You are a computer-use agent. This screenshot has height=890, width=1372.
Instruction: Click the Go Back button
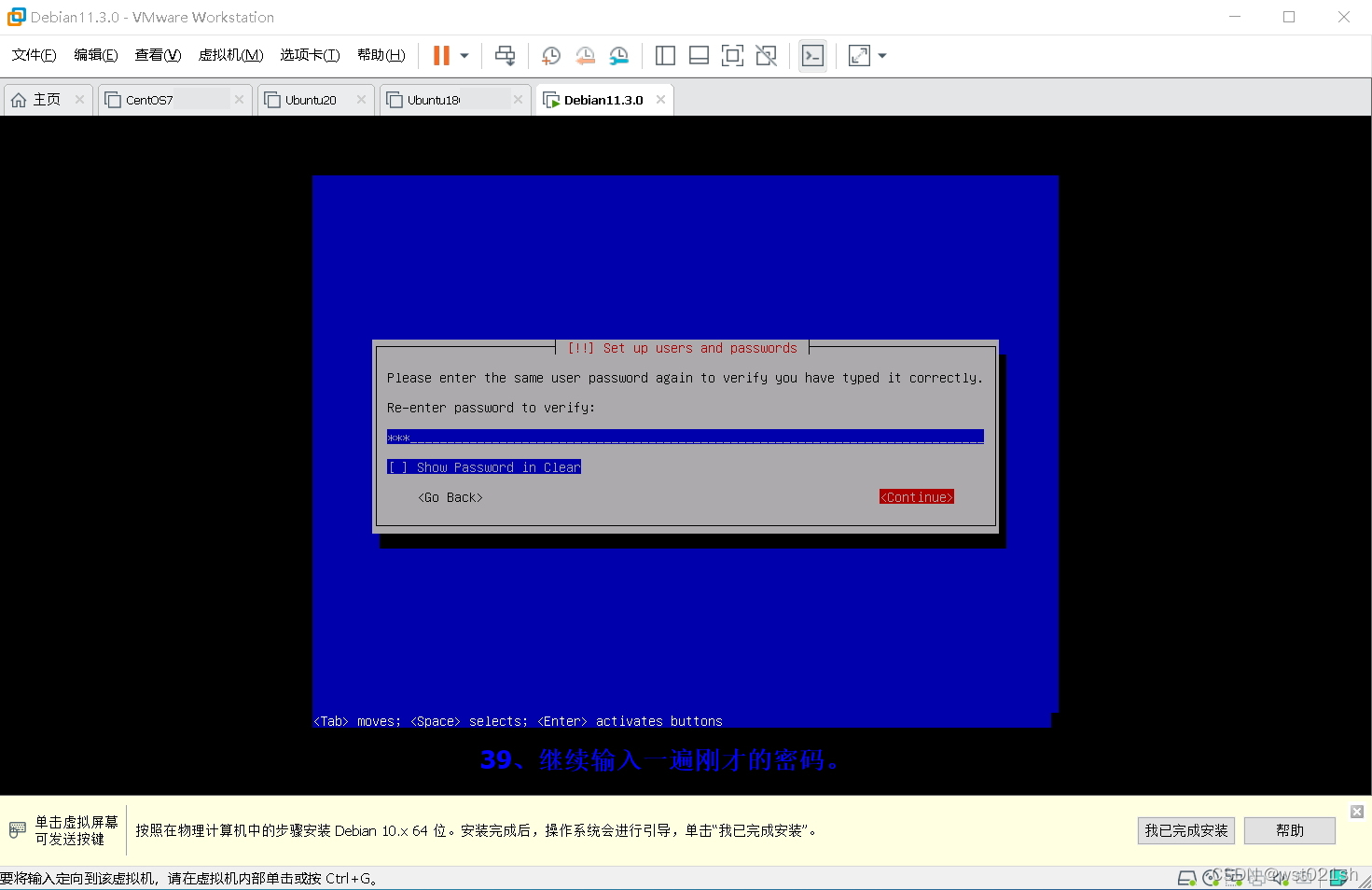450,497
